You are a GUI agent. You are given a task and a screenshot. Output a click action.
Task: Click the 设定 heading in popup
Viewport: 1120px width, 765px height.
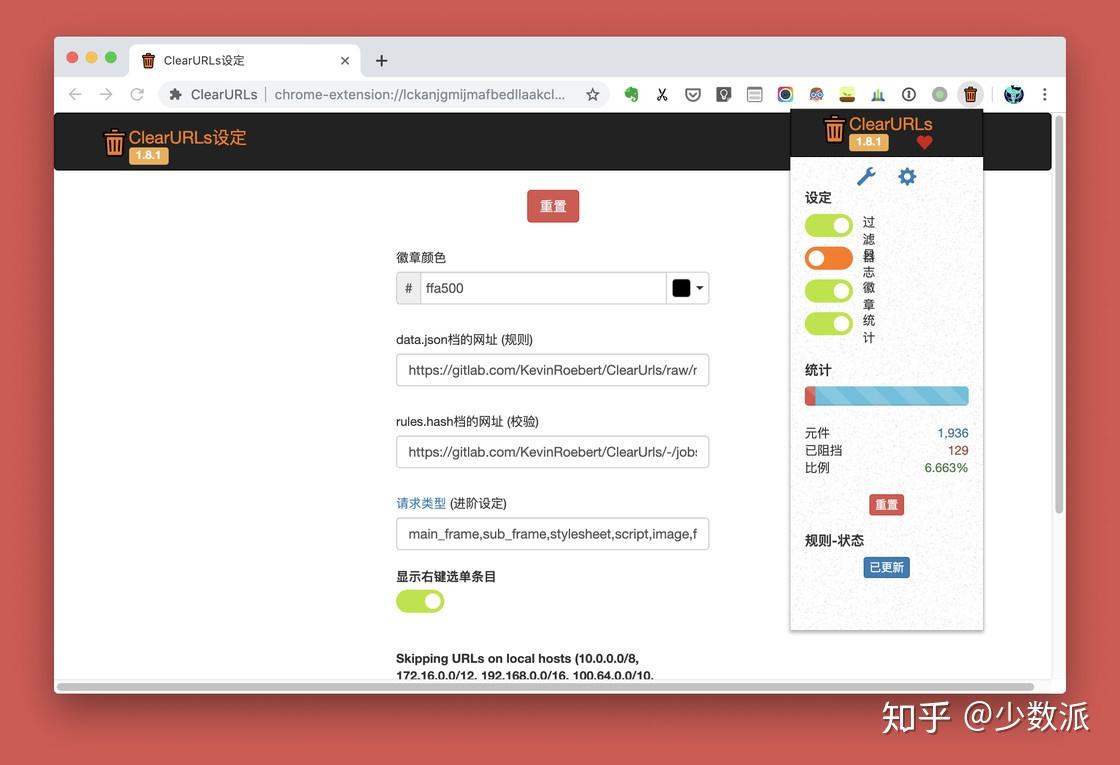[x=818, y=198]
